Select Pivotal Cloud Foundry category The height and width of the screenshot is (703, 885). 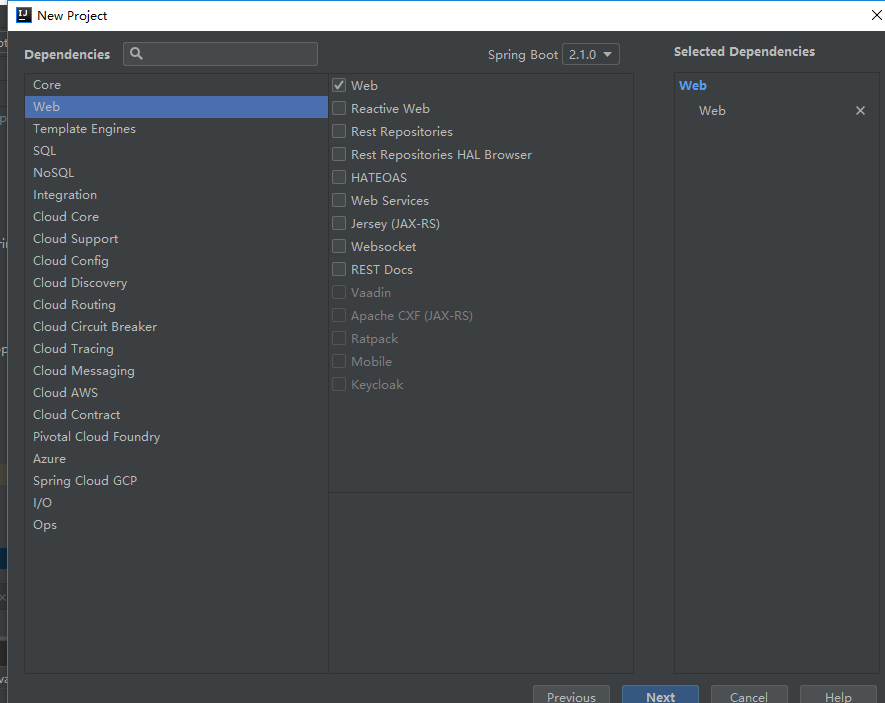pyautogui.click(x=176, y=437)
